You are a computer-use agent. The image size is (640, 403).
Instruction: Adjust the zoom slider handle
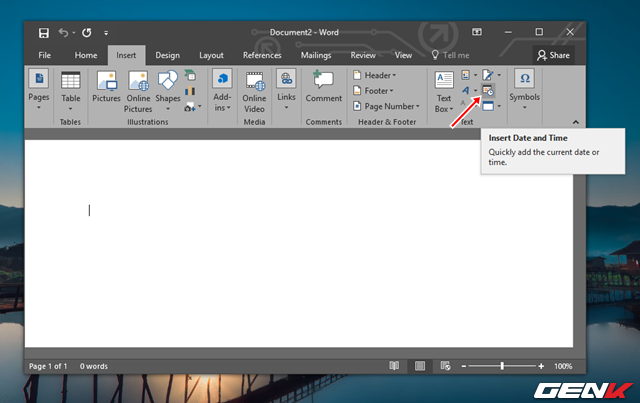502,366
